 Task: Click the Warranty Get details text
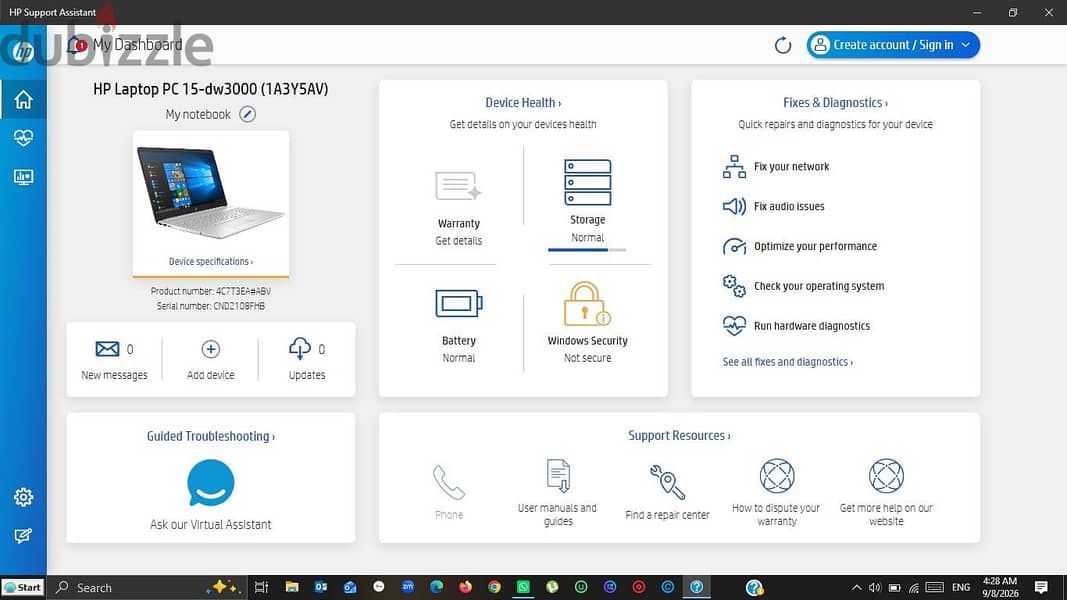coord(459,241)
